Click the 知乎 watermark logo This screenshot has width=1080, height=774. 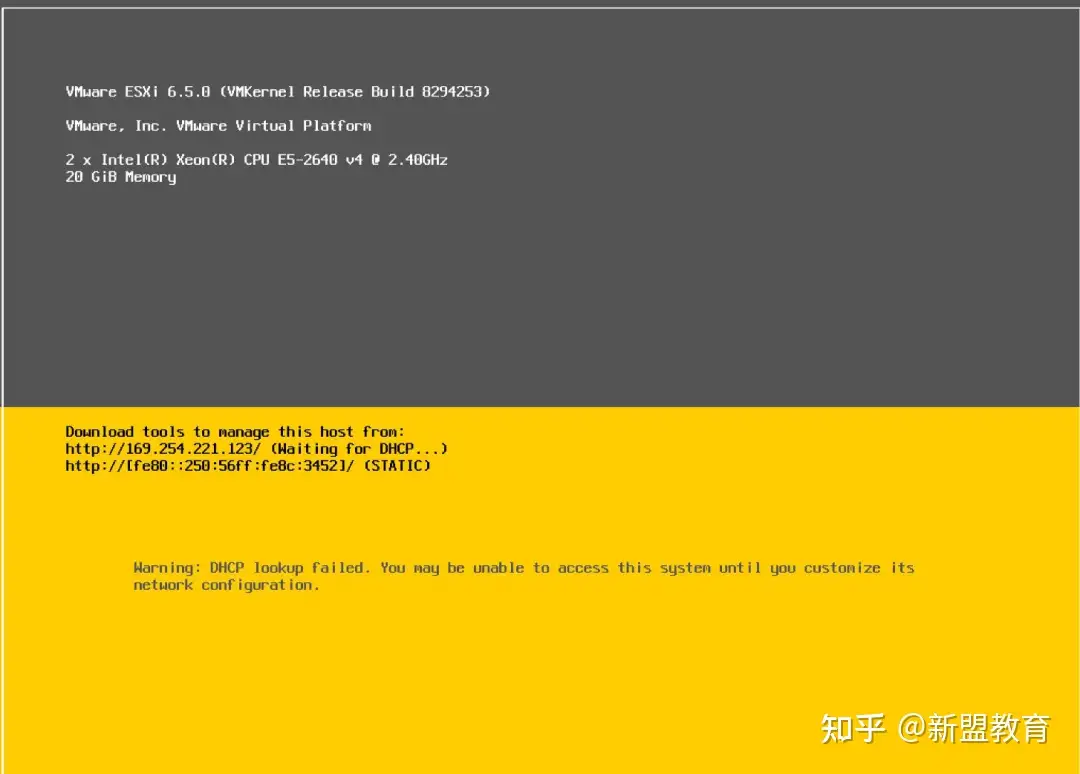coord(853,729)
